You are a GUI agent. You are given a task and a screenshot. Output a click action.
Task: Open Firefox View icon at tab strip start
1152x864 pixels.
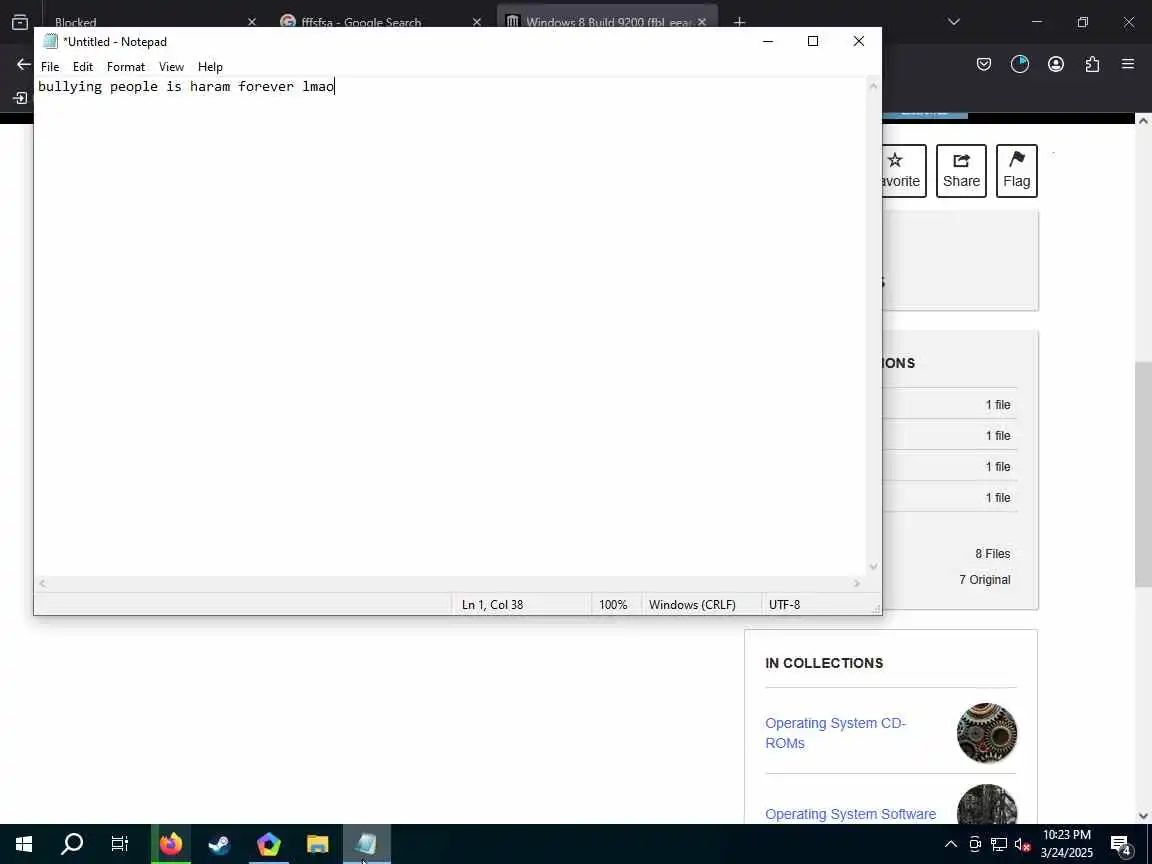[x=20, y=22]
